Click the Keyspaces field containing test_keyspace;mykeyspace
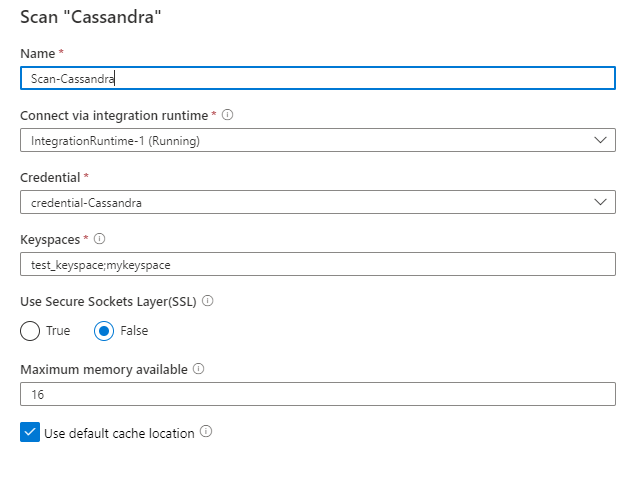Viewport: 636px width, 488px height. tap(318, 265)
